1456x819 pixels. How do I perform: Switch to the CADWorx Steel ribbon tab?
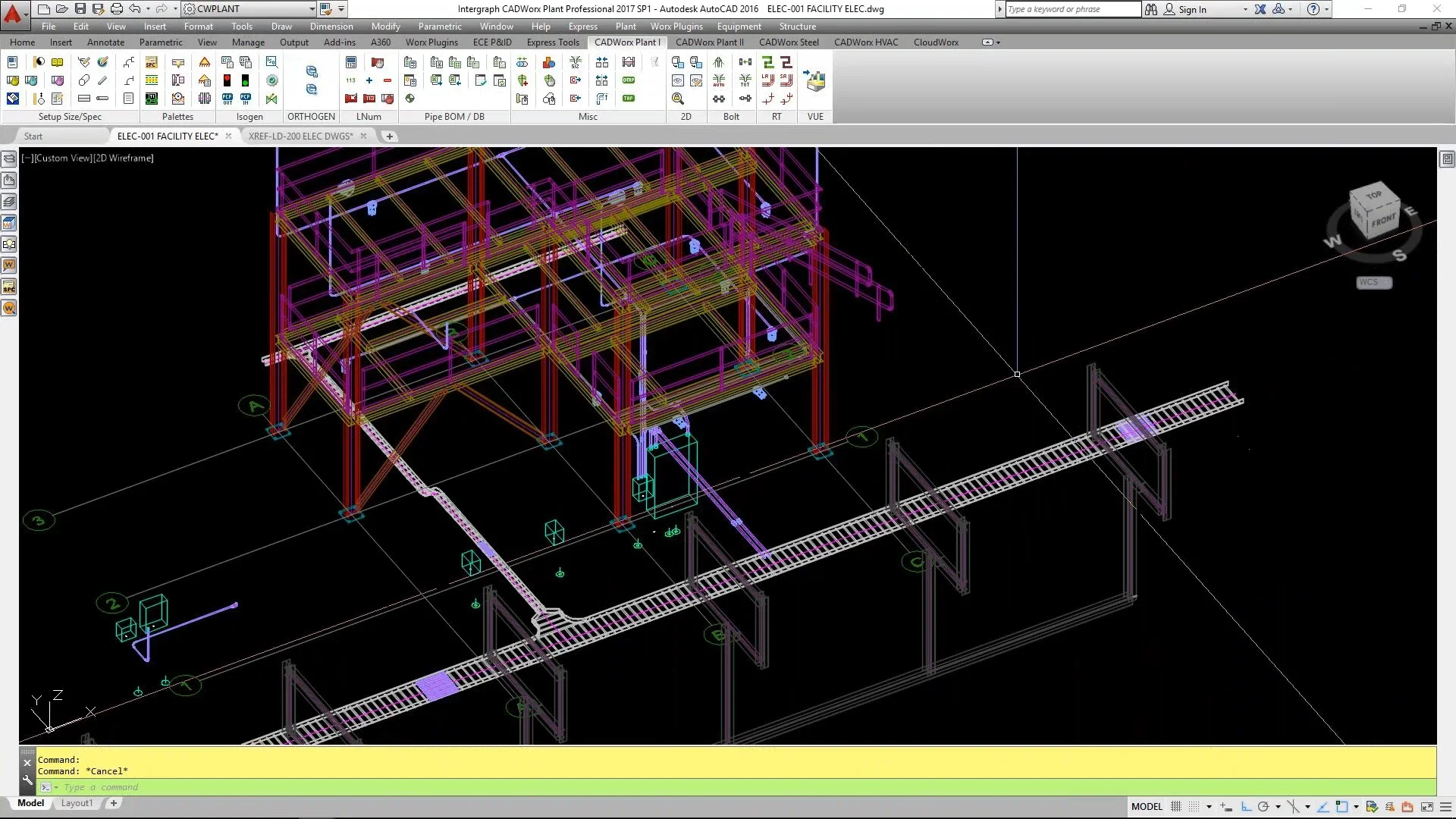tap(789, 42)
